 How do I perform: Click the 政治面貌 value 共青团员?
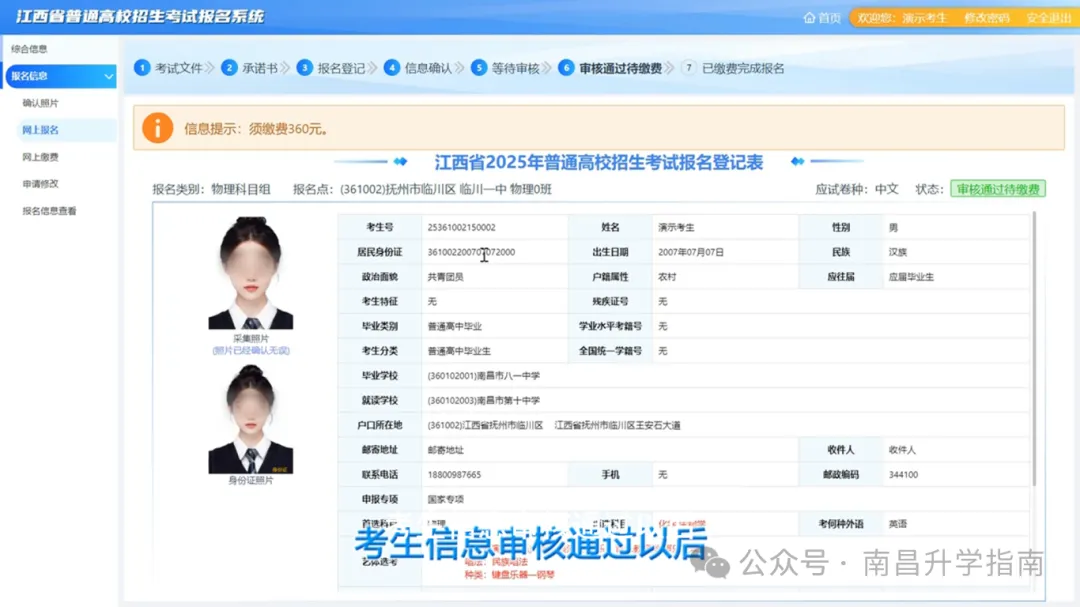tap(446, 277)
